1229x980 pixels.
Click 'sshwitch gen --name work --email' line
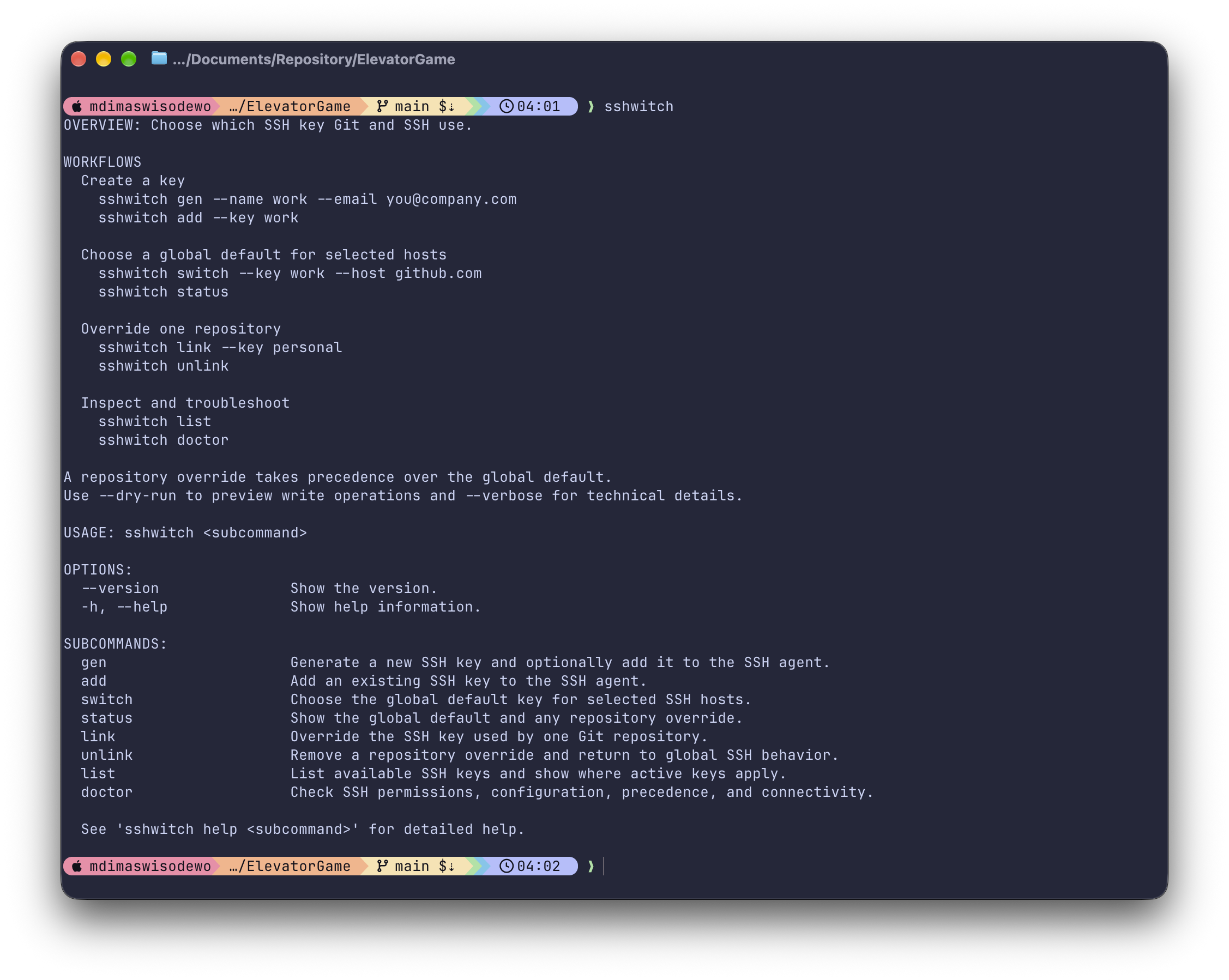[x=308, y=199]
